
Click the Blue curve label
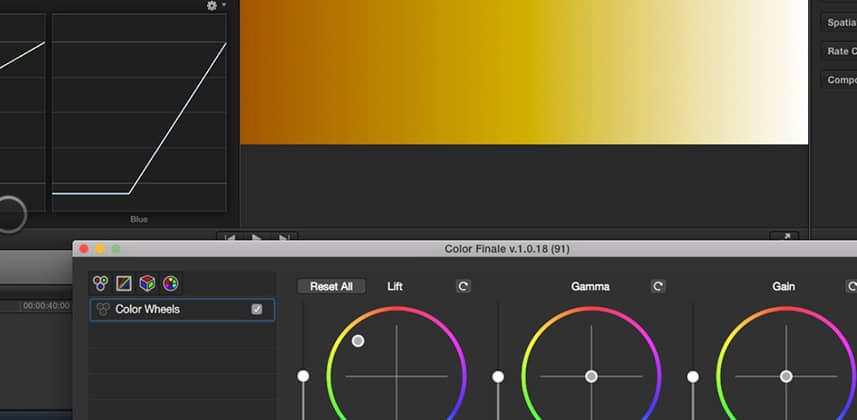tap(139, 219)
